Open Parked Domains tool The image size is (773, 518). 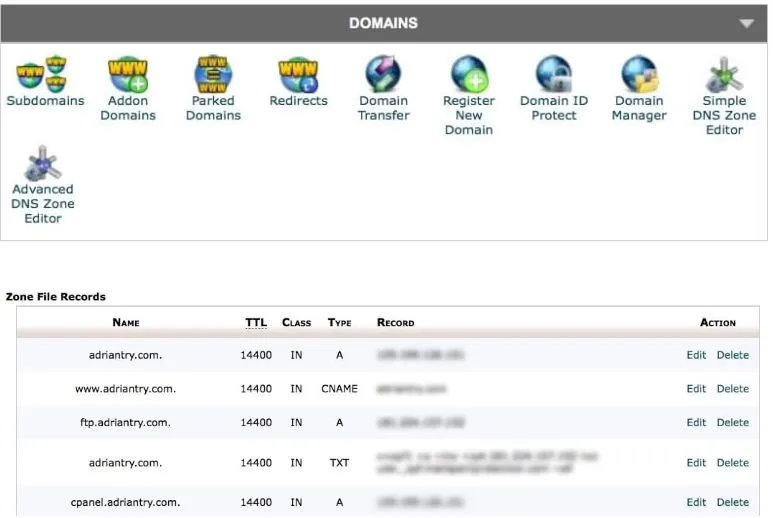coord(213,75)
